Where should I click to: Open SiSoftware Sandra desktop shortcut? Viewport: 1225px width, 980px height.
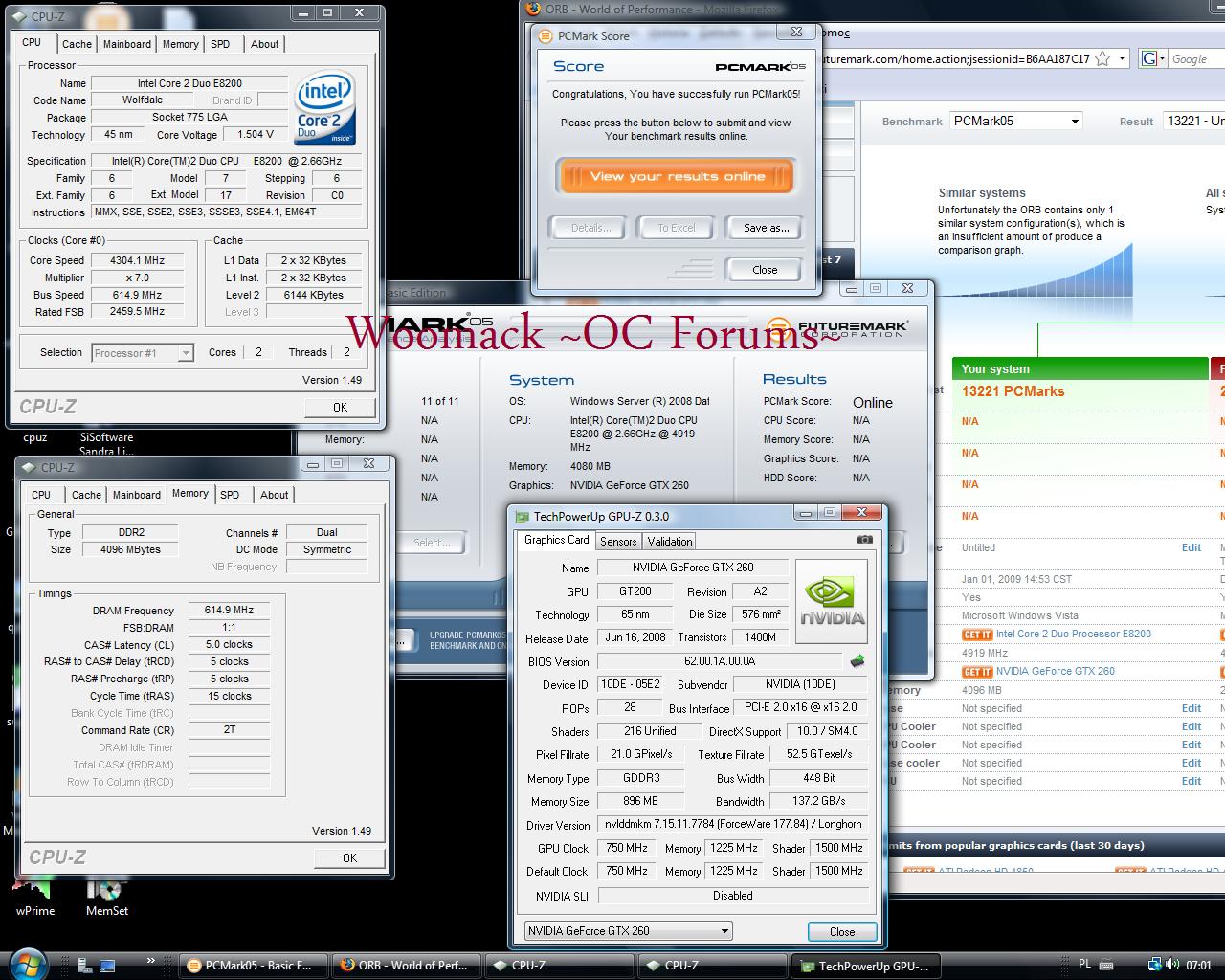tap(106, 444)
